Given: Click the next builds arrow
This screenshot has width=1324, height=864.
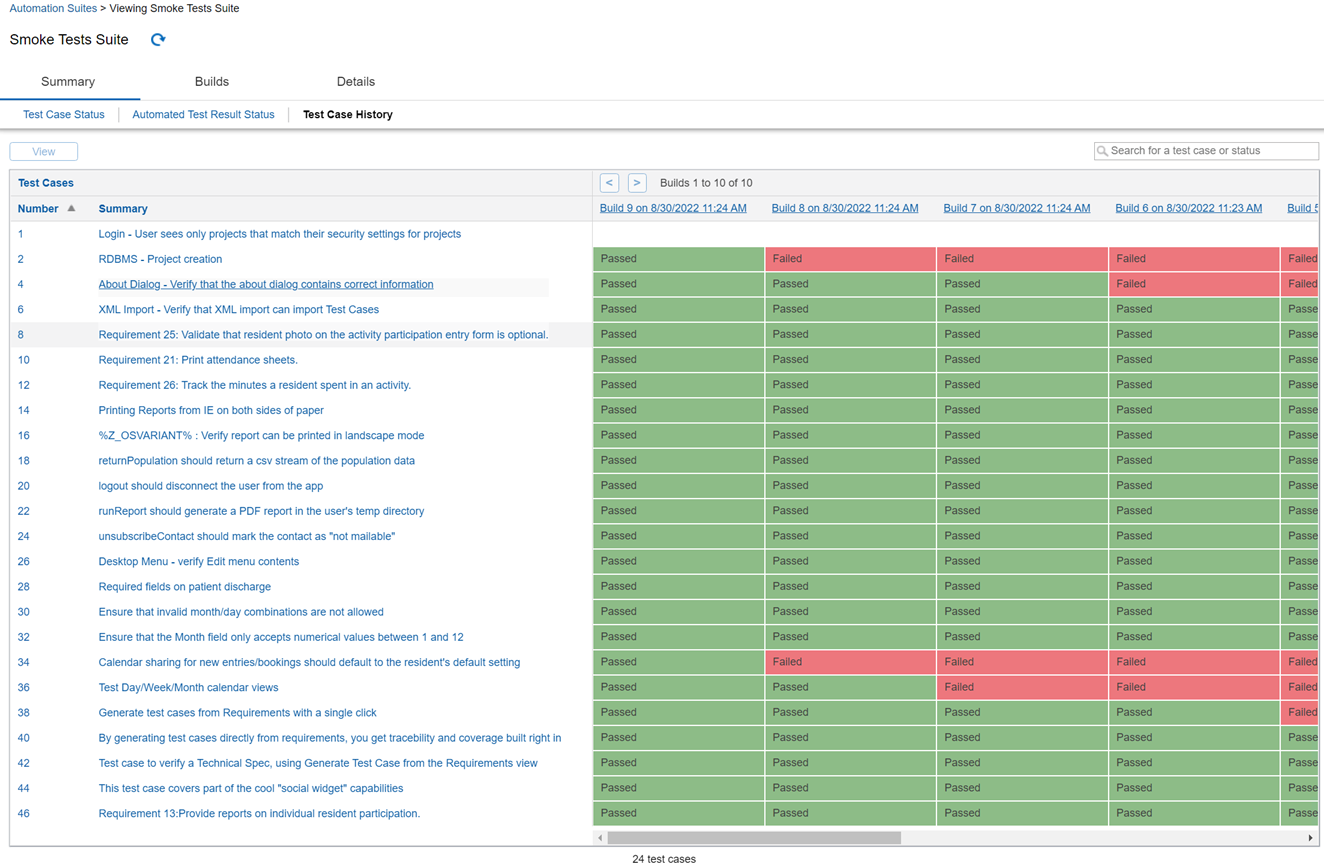Looking at the screenshot, I should [637, 182].
